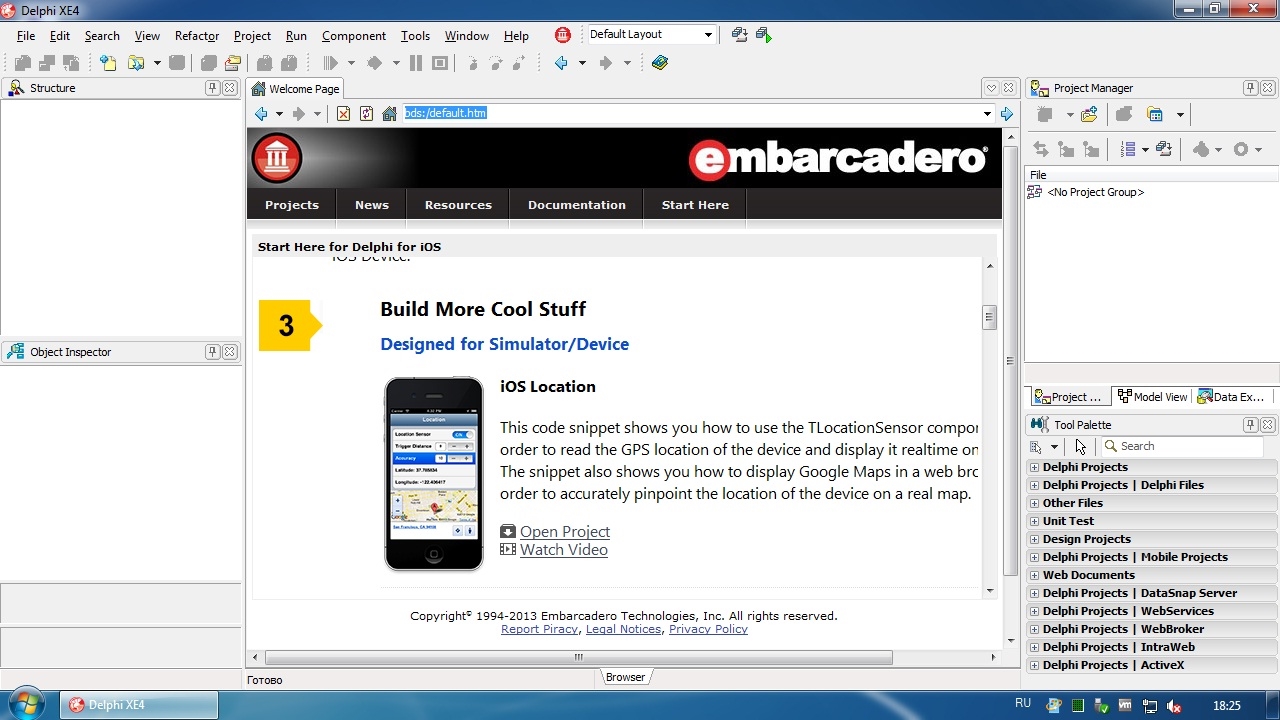Click the browser Home icon
This screenshot has height=720, width=1280.
390,114
